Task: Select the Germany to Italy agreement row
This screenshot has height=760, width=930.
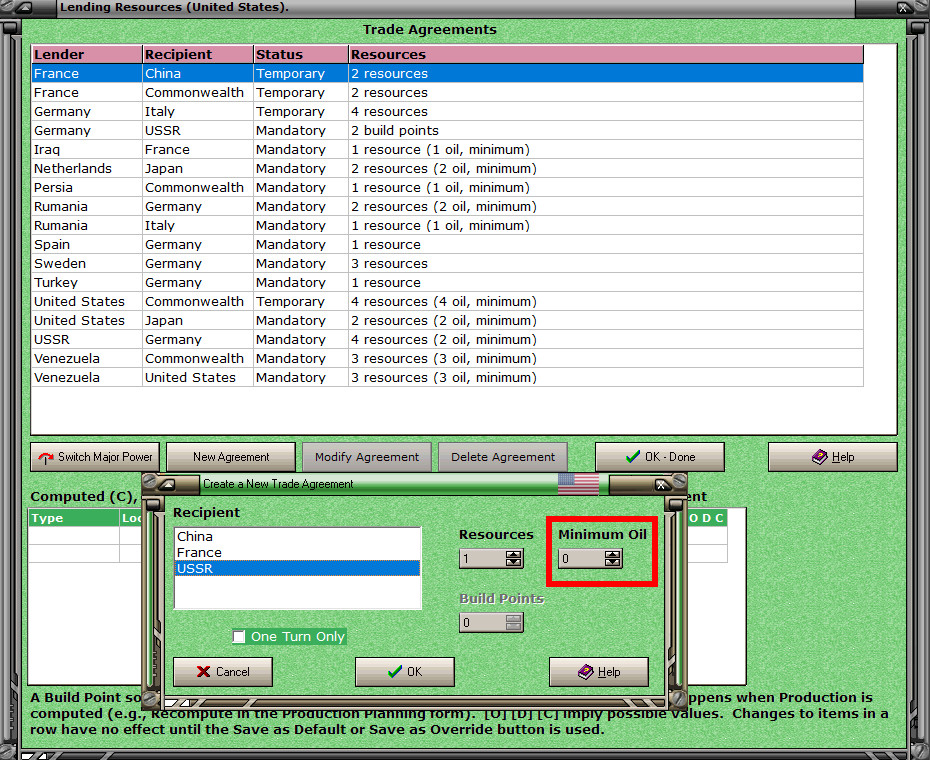Action: 447,112
